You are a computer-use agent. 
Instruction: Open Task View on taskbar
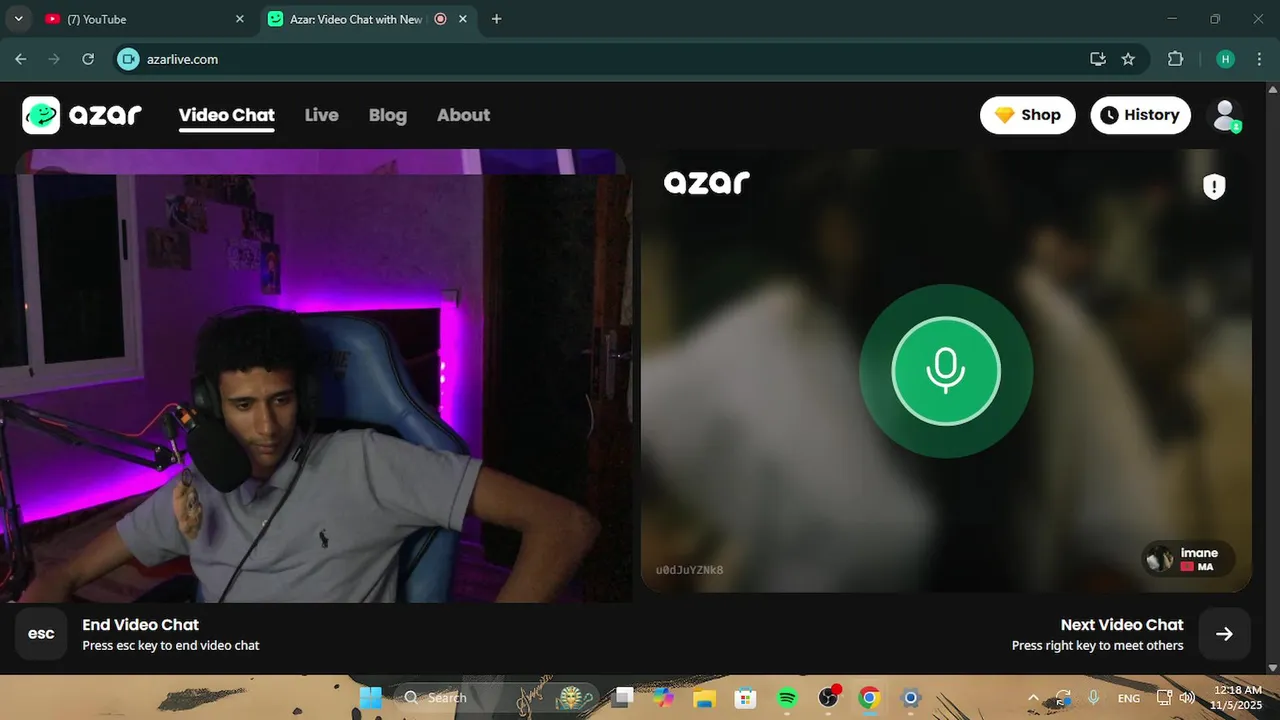click(623, 697)
